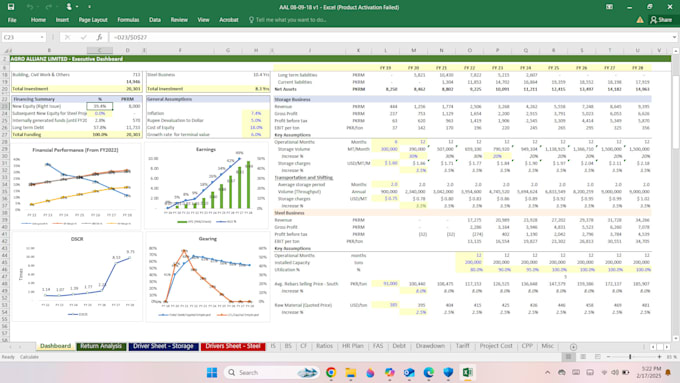Open the Project Cost sheet tab
Viewport: 680px width, 383px height.
coord(496,346)
